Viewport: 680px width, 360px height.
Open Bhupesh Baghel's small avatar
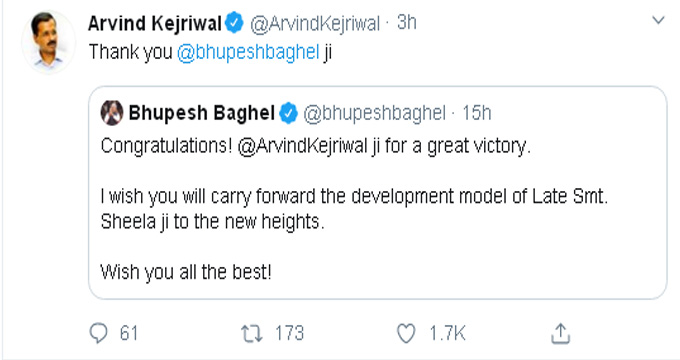coord(112,113)
